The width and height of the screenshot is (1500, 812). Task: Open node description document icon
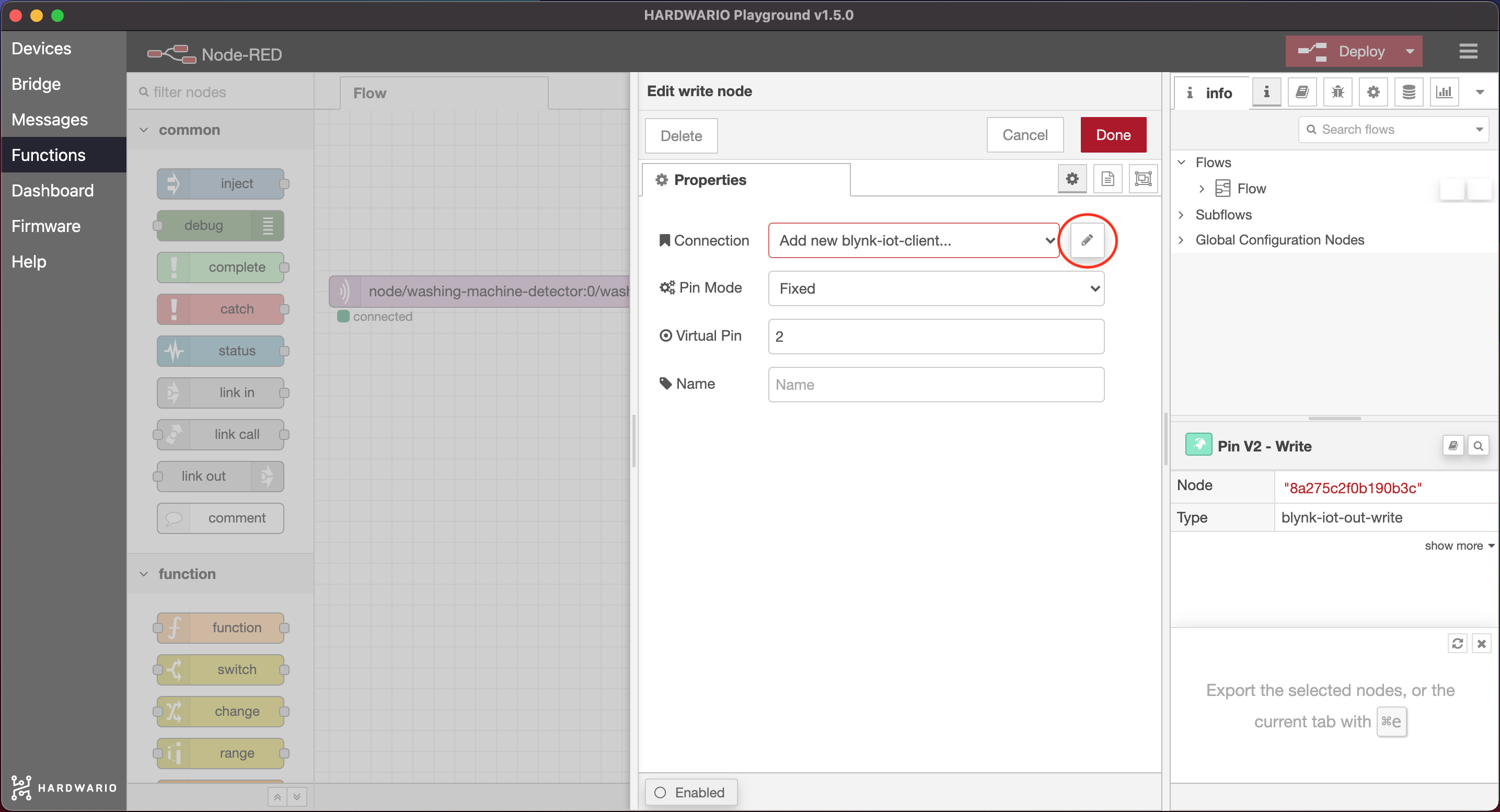pyautogui.click(x=1107, y=179)
